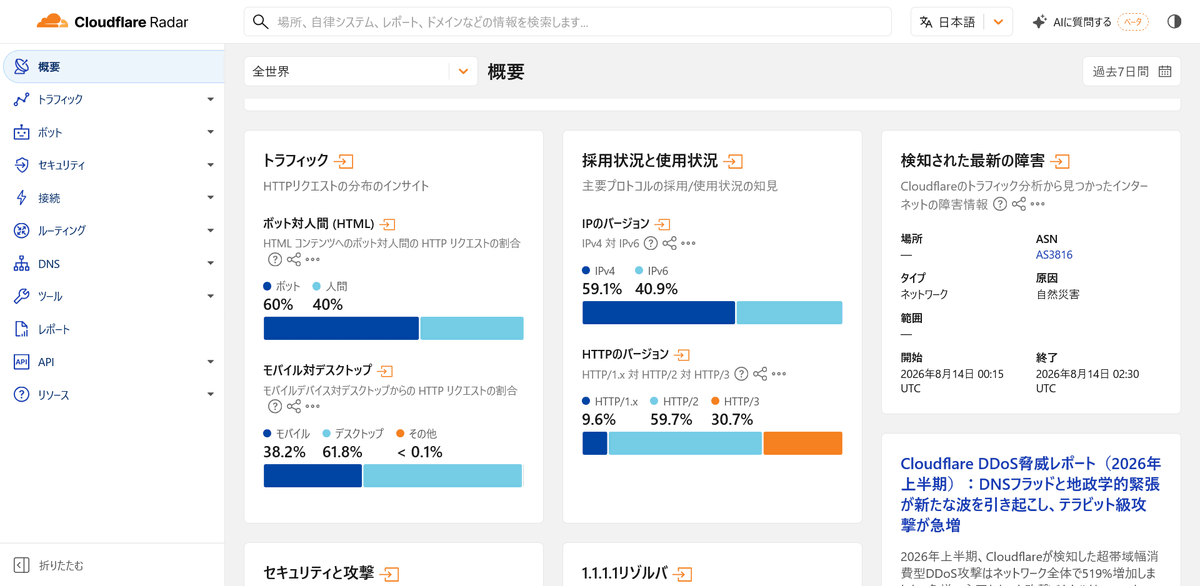Image resolution: width=1200 pixels, height=586 pixels.
Task: Open the 日本語 language dropdown
Action: coord(961,22)
